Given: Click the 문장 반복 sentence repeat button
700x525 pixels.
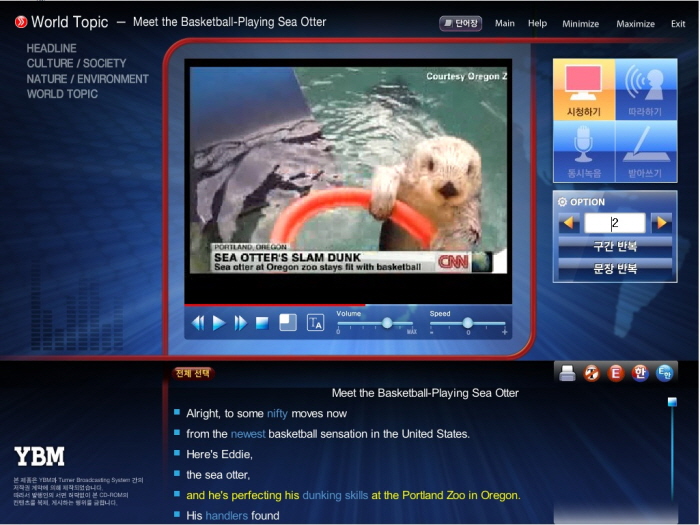Looking at the screenshot, I should pyautogui.click(x=614, y=269).
